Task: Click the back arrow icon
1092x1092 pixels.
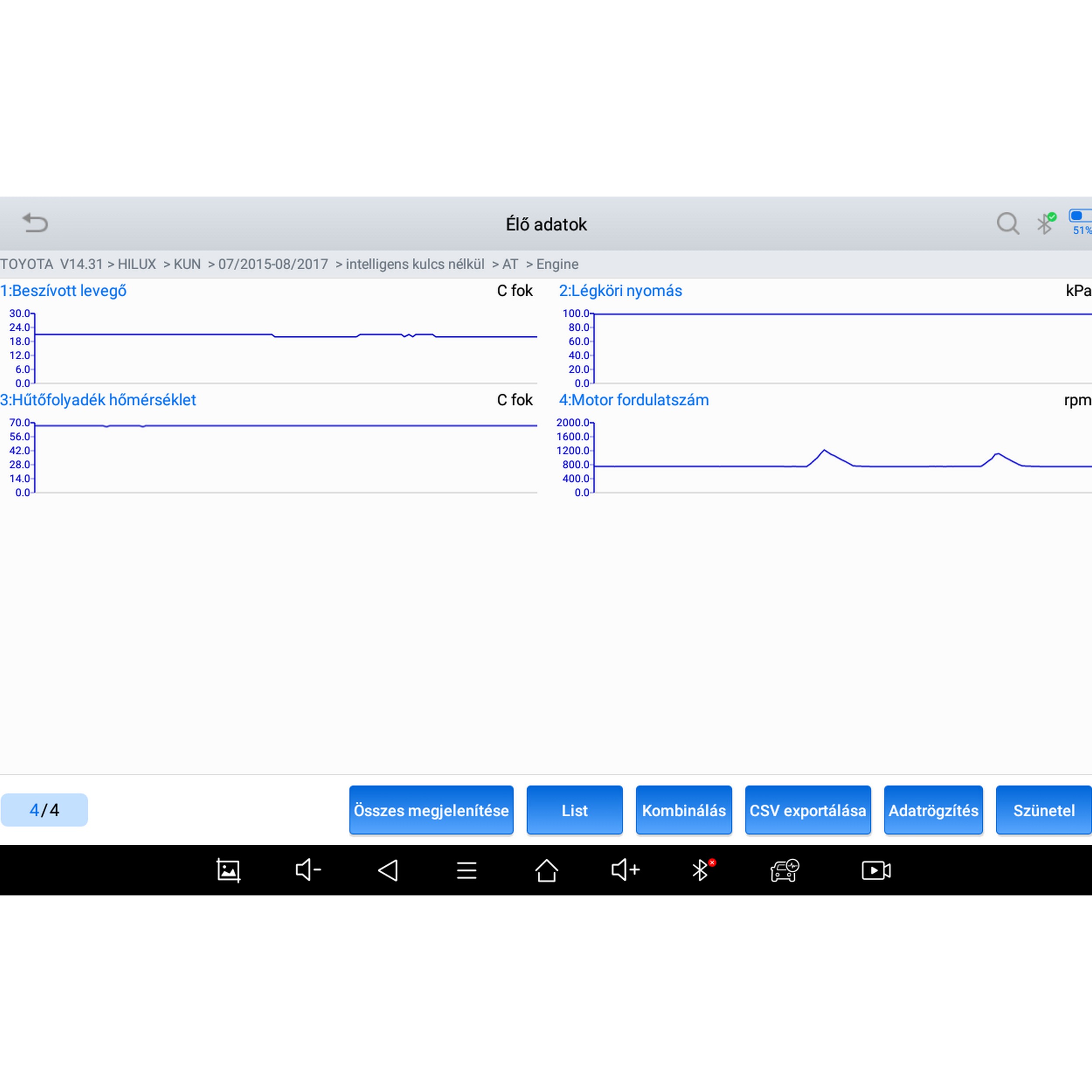Action: 35,223
